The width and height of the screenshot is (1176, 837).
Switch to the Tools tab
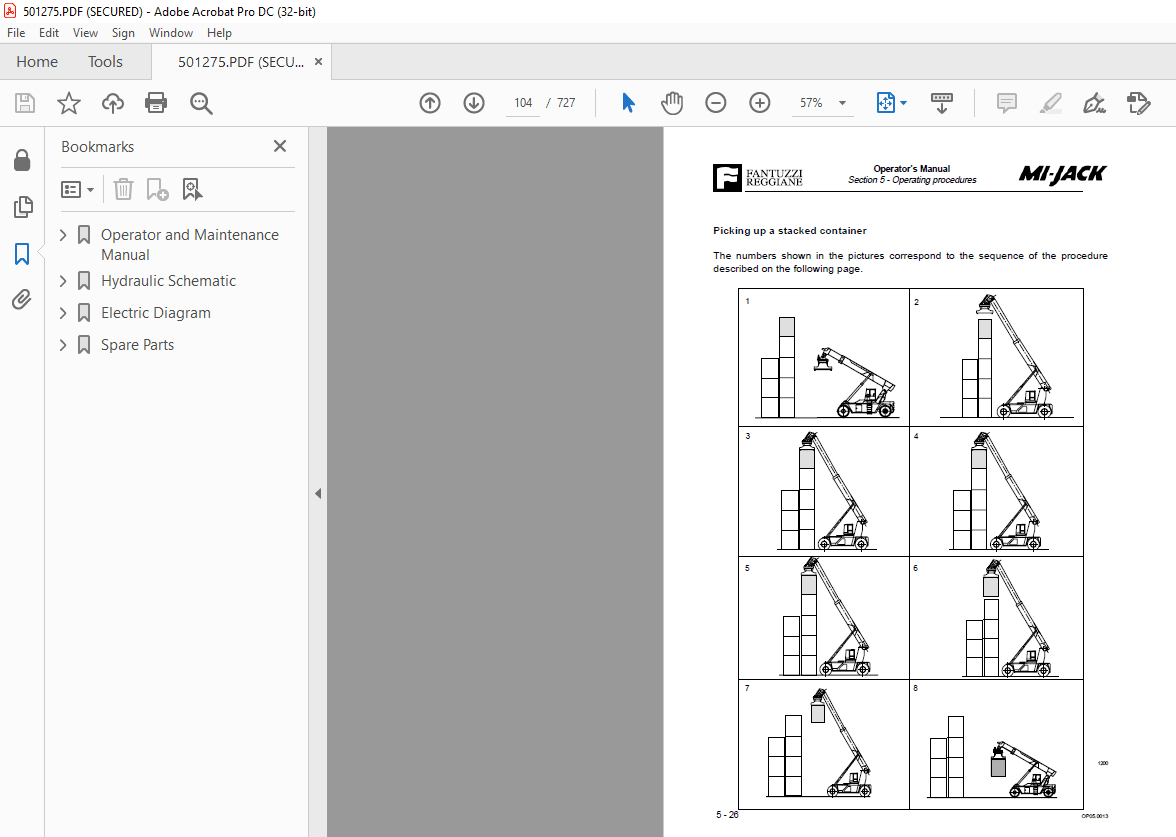[x=105, y=62]
